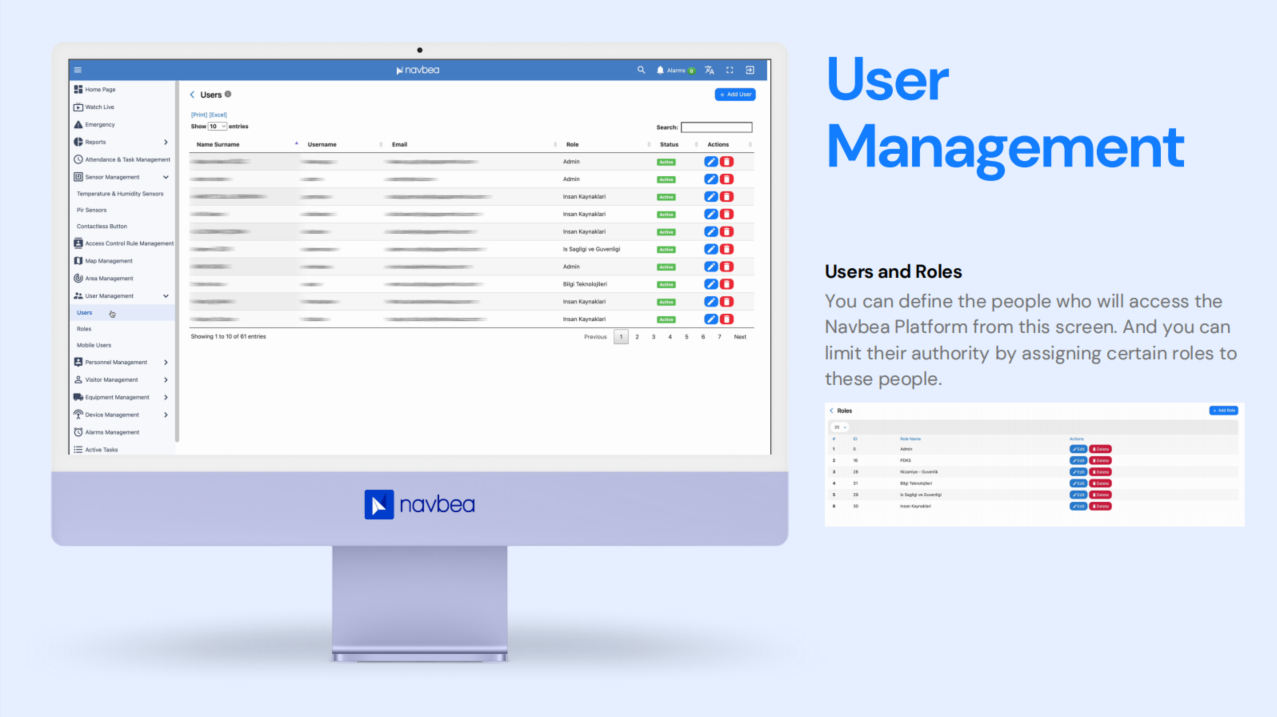Open Roles under User Management
1277x717 pixels.
84,329
